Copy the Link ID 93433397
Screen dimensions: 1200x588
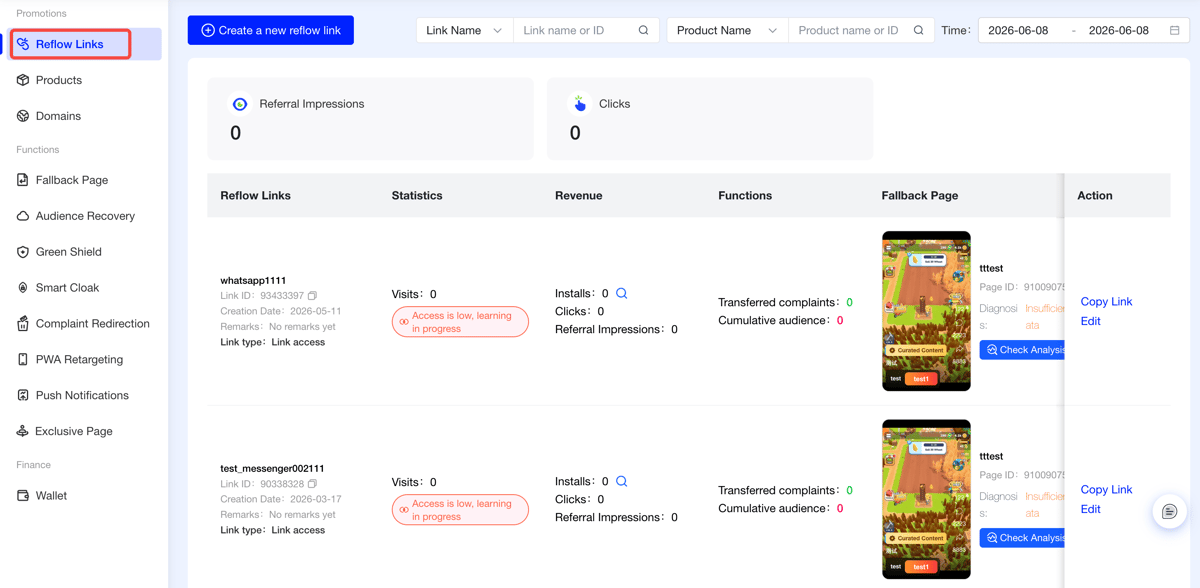click(312, 296)
